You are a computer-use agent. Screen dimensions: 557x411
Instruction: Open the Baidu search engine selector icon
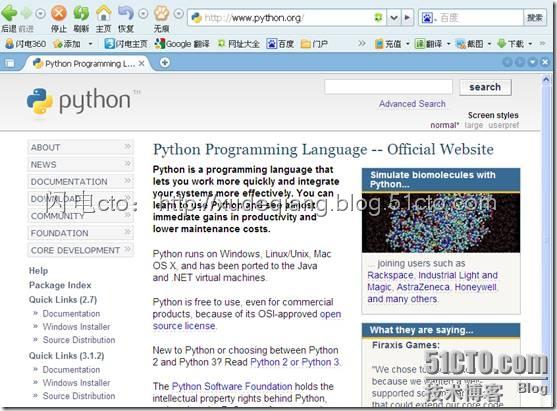pyautogui.click(x=428, y=17)
